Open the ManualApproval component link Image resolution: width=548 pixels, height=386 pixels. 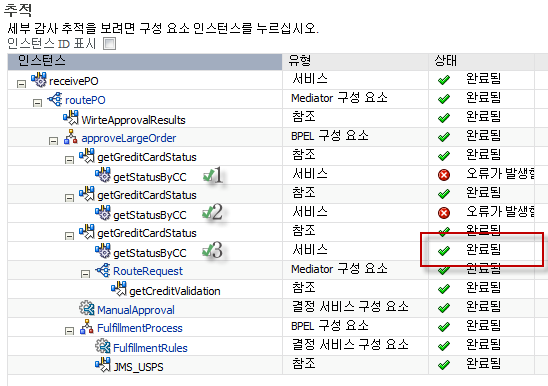click(x=136, y=310)
